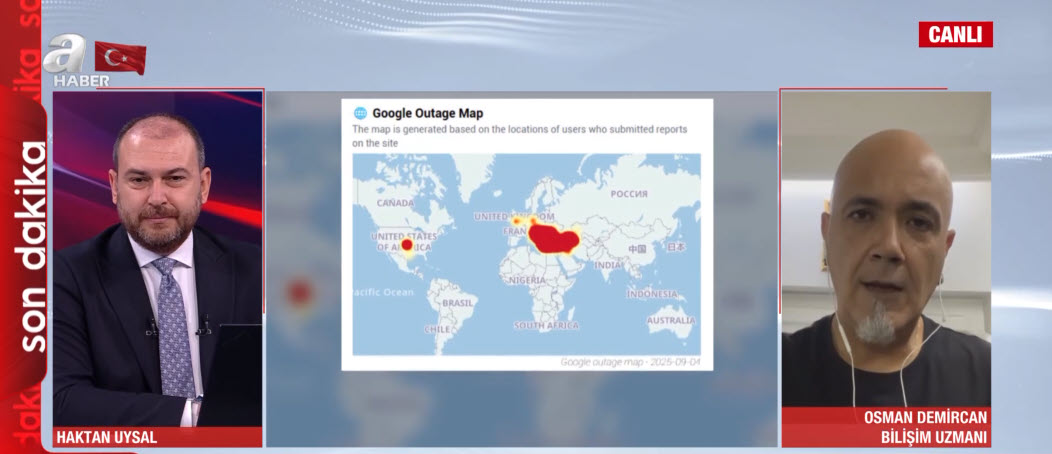Screen dimensions: 1052x454
Task: Click the A Haber channel logo
Action: point(73,62)
